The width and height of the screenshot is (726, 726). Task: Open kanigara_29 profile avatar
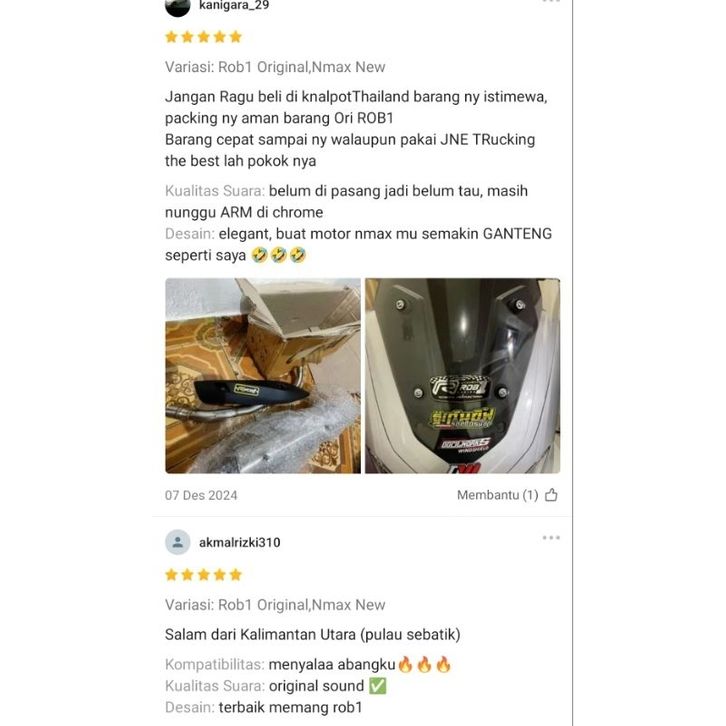[x=178, y=6]
